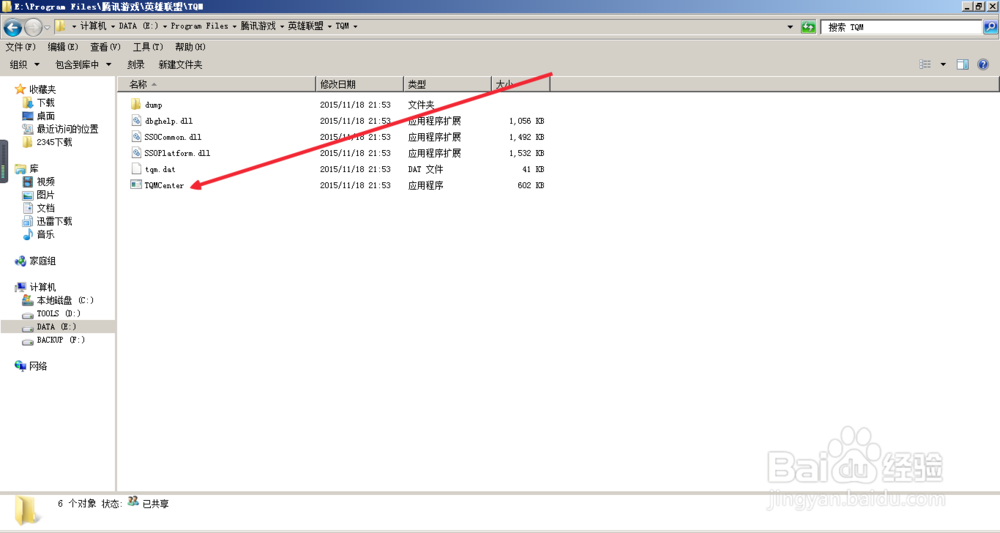Click the 计算机 icon in sidebar

(20, 287)
